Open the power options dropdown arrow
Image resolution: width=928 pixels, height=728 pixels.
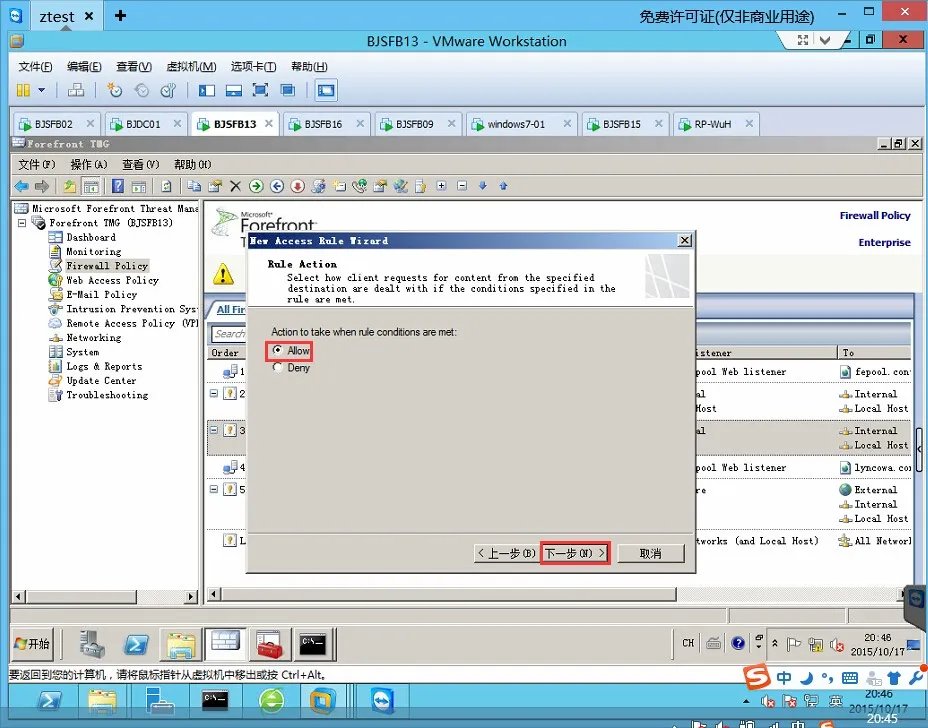(x=41, y=90)
